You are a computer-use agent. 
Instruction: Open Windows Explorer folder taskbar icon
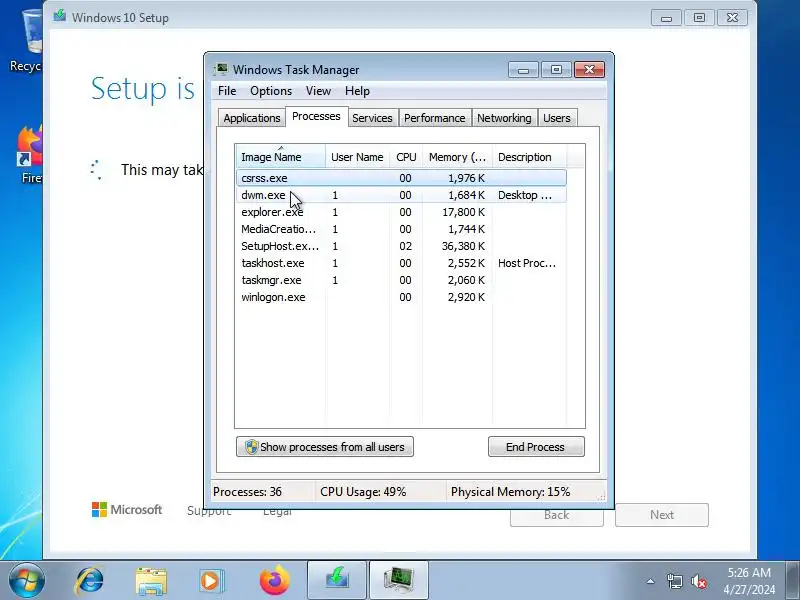click(x=151, y=581)
